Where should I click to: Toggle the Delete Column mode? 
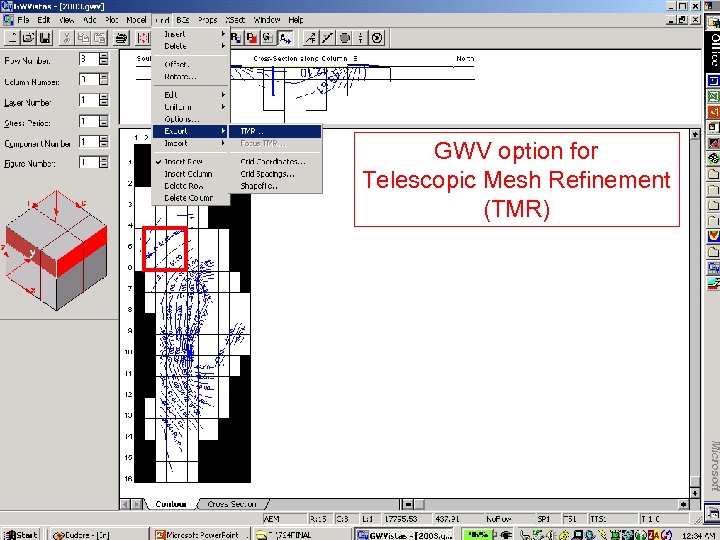(191, 198)
